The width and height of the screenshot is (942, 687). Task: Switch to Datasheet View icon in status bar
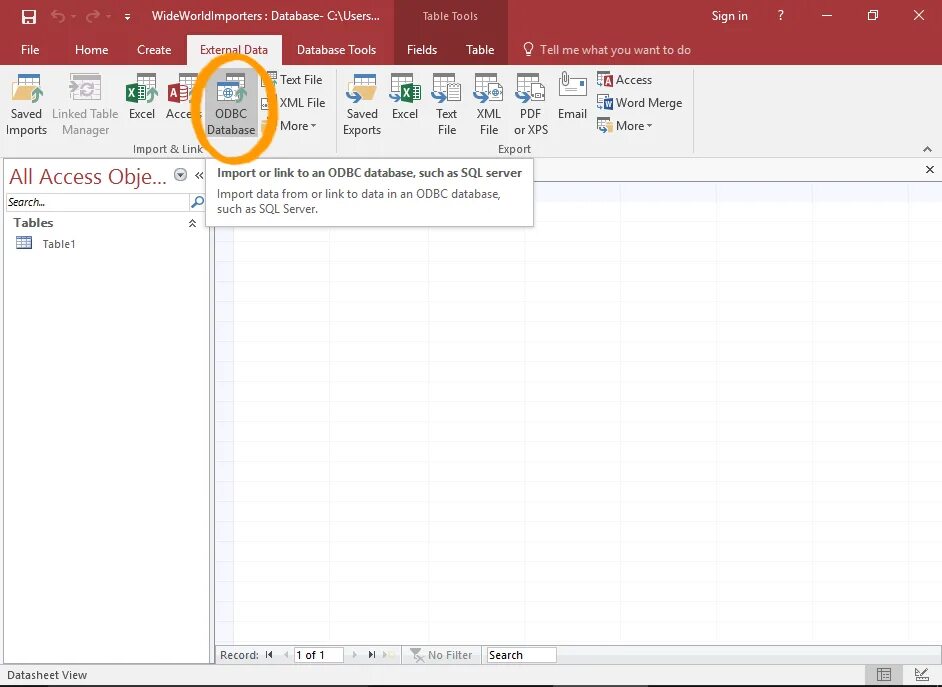point(884,674)
